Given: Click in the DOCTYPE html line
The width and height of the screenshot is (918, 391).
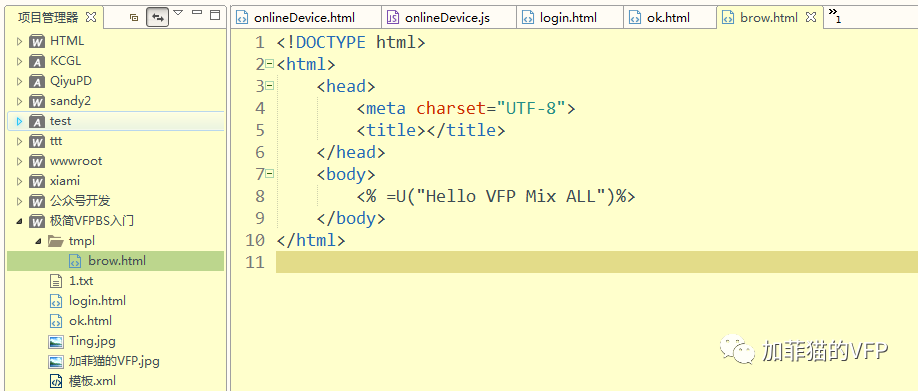Looking at the screenshot, I should (351, 42).
